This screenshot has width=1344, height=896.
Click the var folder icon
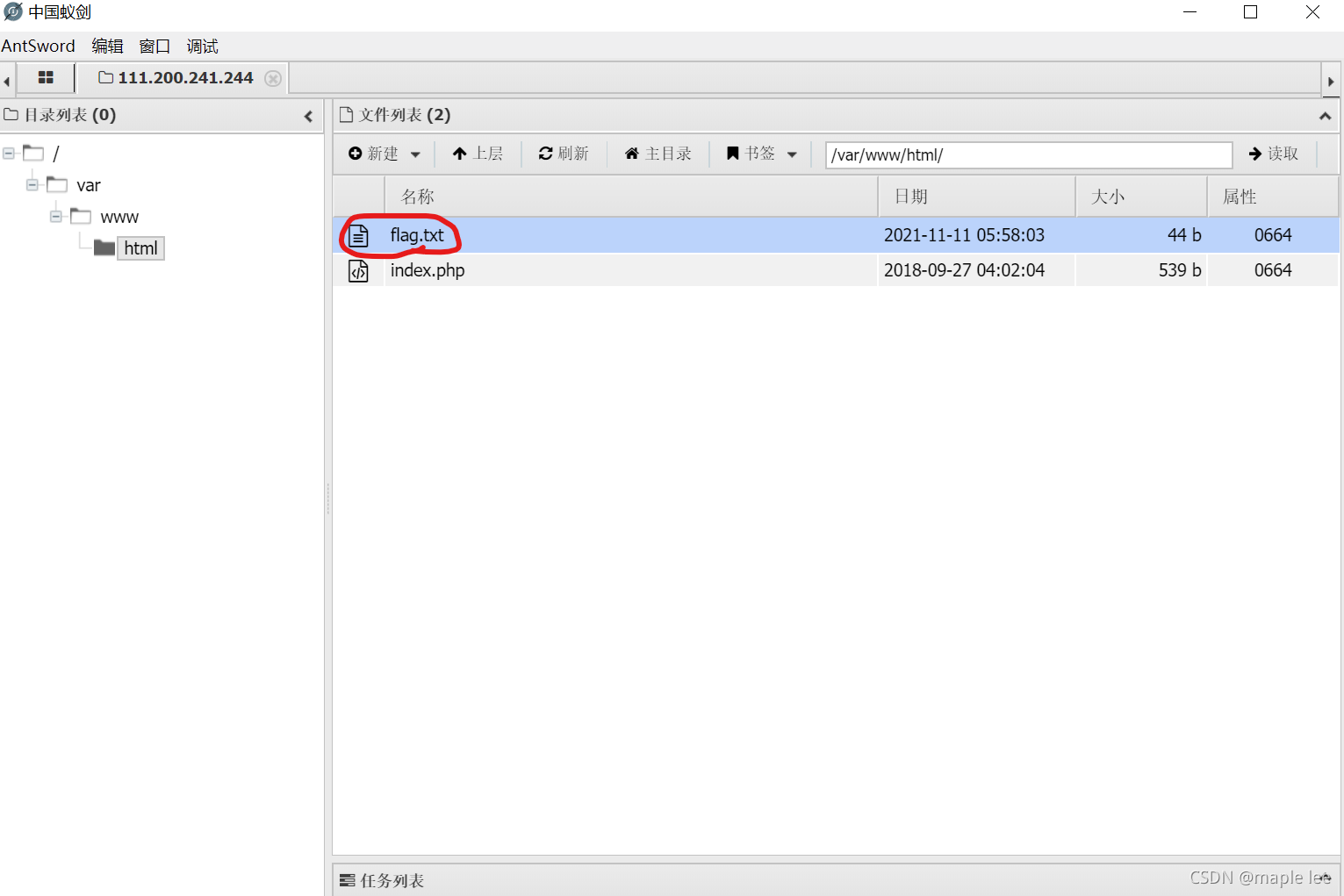(x=57, y=185)
